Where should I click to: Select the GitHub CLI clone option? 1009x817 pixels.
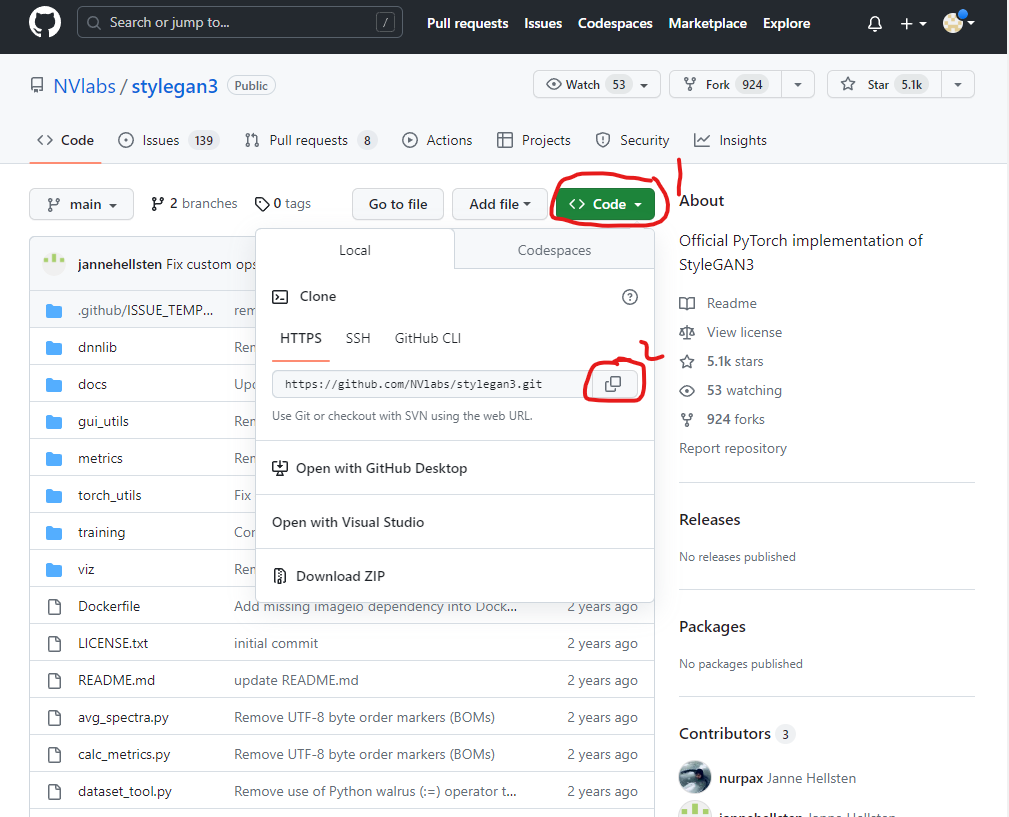pyautogui.click(x=428, y=338)
